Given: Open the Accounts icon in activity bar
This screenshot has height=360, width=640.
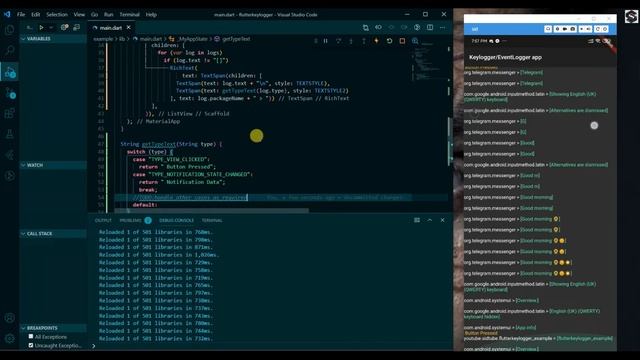Looking at the screenshot, I should [x=9, y=318].
